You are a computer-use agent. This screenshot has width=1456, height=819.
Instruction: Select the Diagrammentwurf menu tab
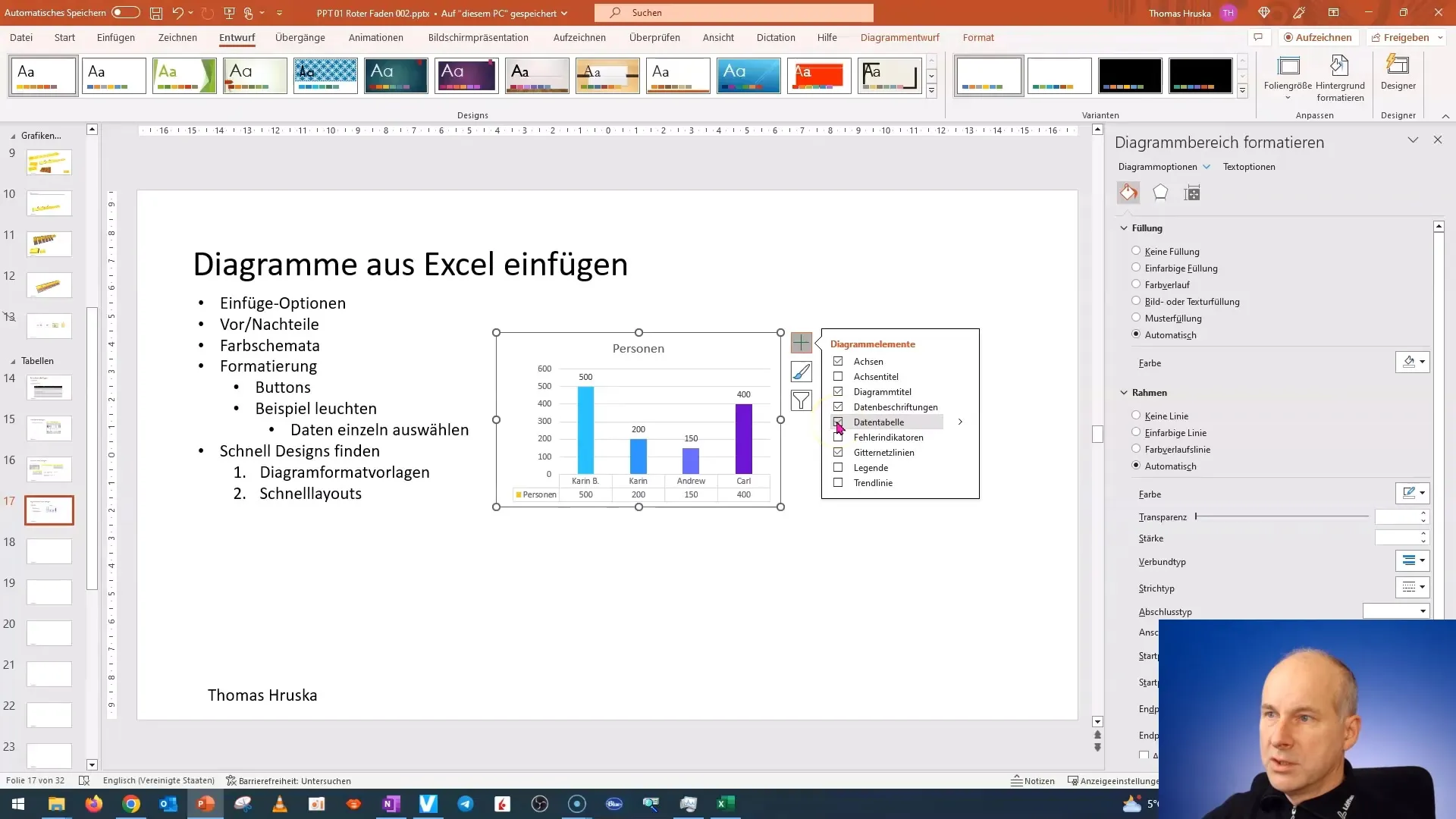coord(900,37)
